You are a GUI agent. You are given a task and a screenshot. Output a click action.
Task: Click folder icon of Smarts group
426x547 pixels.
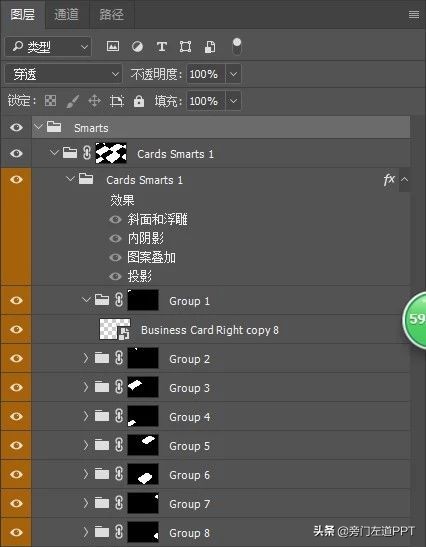[x=54, y=127]
